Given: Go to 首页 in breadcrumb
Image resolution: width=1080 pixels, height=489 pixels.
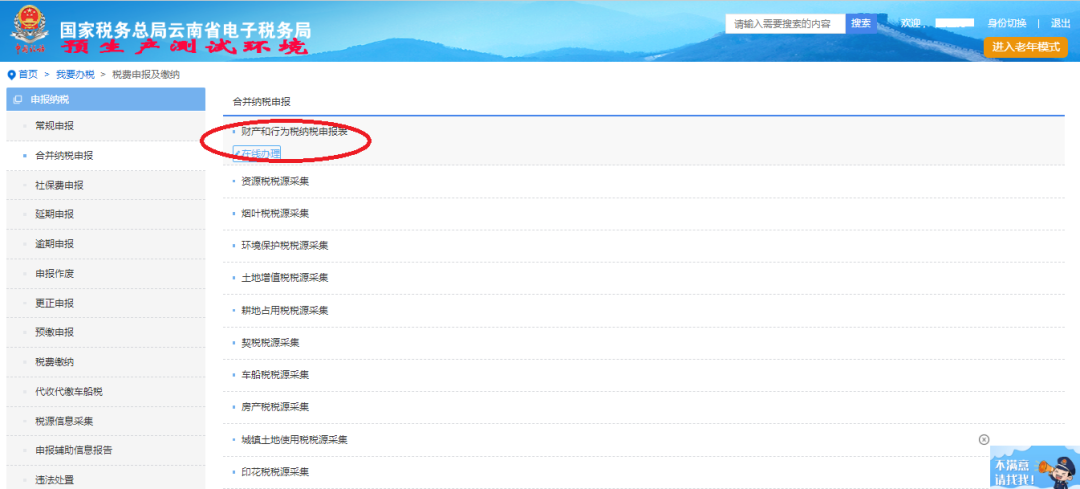Looking at the screenshot, I should [28, 75].
